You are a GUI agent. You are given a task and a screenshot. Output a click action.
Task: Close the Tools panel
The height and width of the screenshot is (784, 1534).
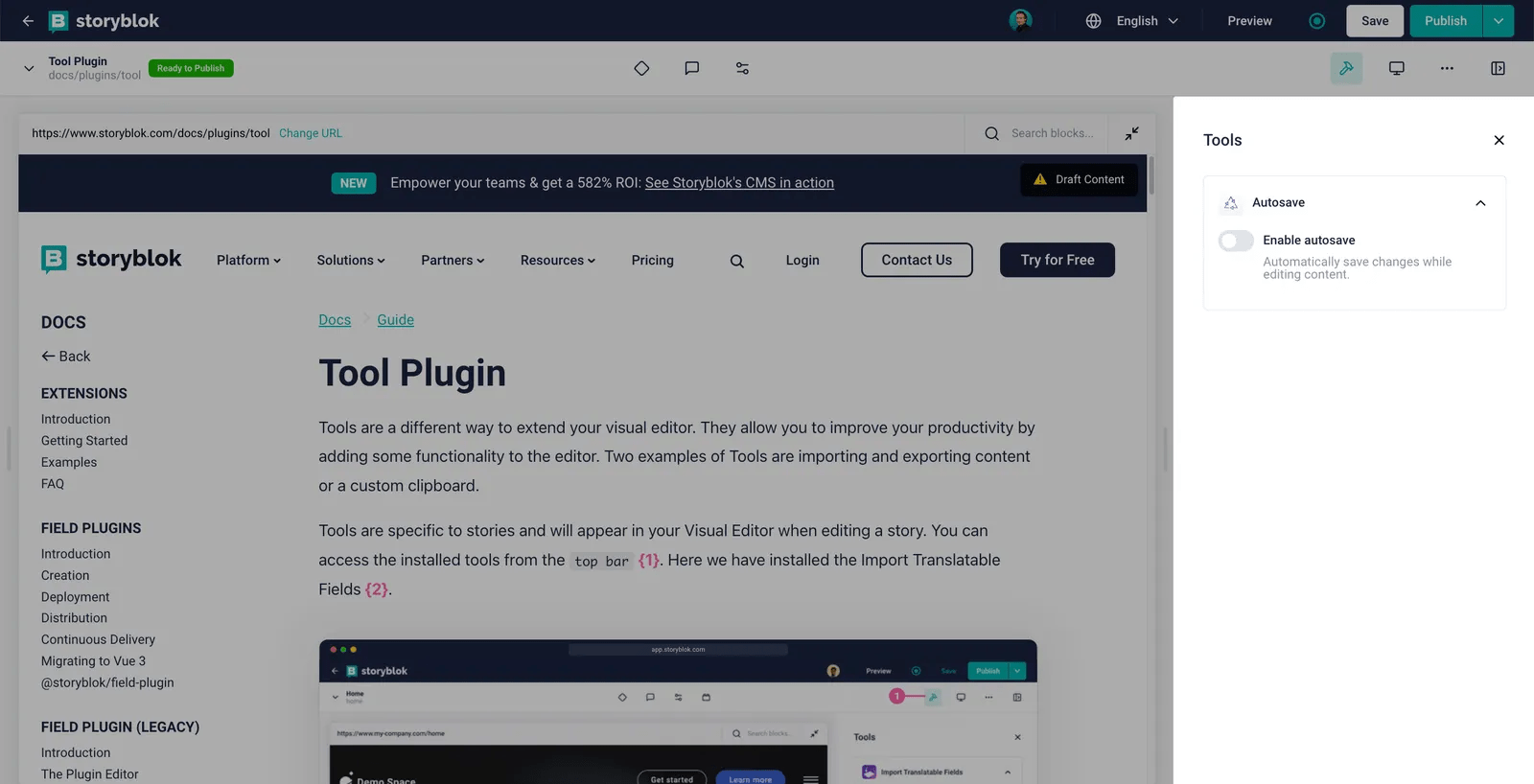point(1499,140)
